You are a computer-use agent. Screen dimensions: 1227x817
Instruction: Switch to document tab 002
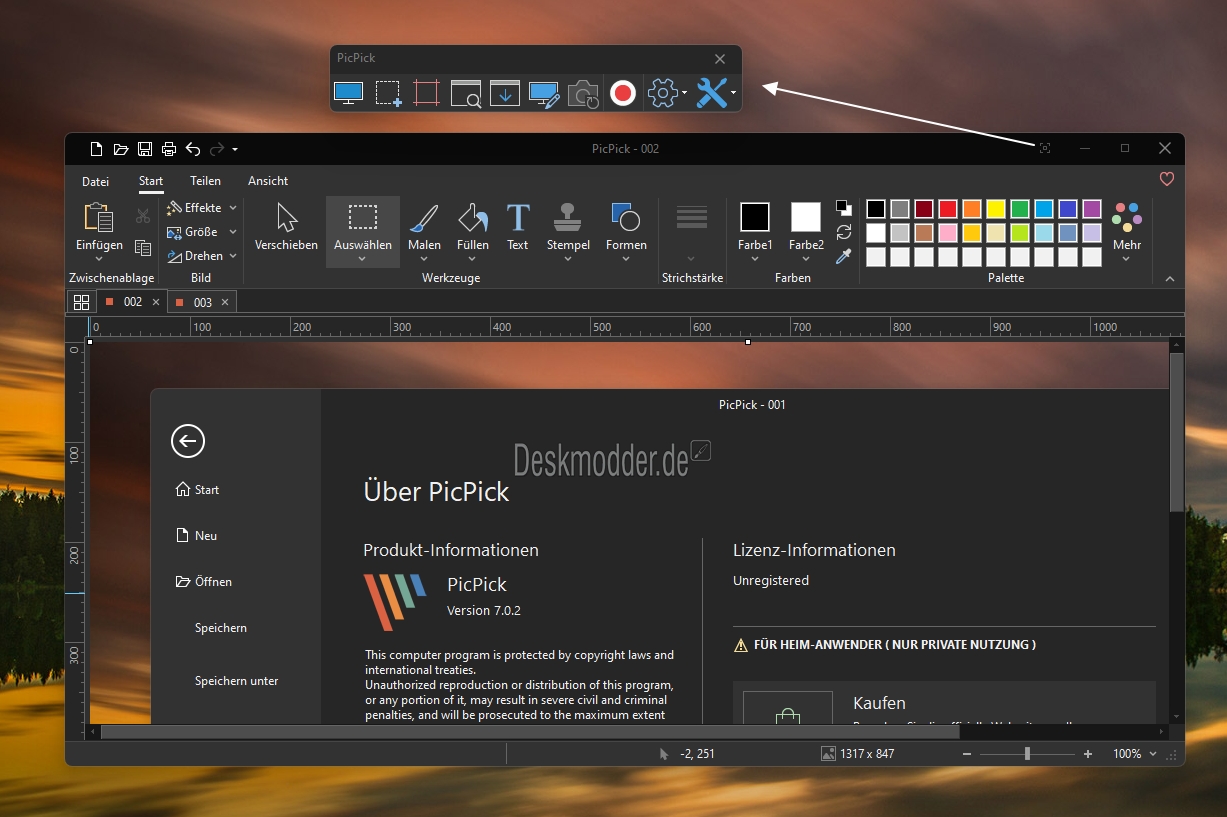(132, 302)
